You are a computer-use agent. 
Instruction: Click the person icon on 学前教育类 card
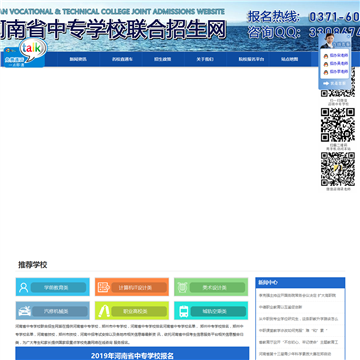[23, 287]
